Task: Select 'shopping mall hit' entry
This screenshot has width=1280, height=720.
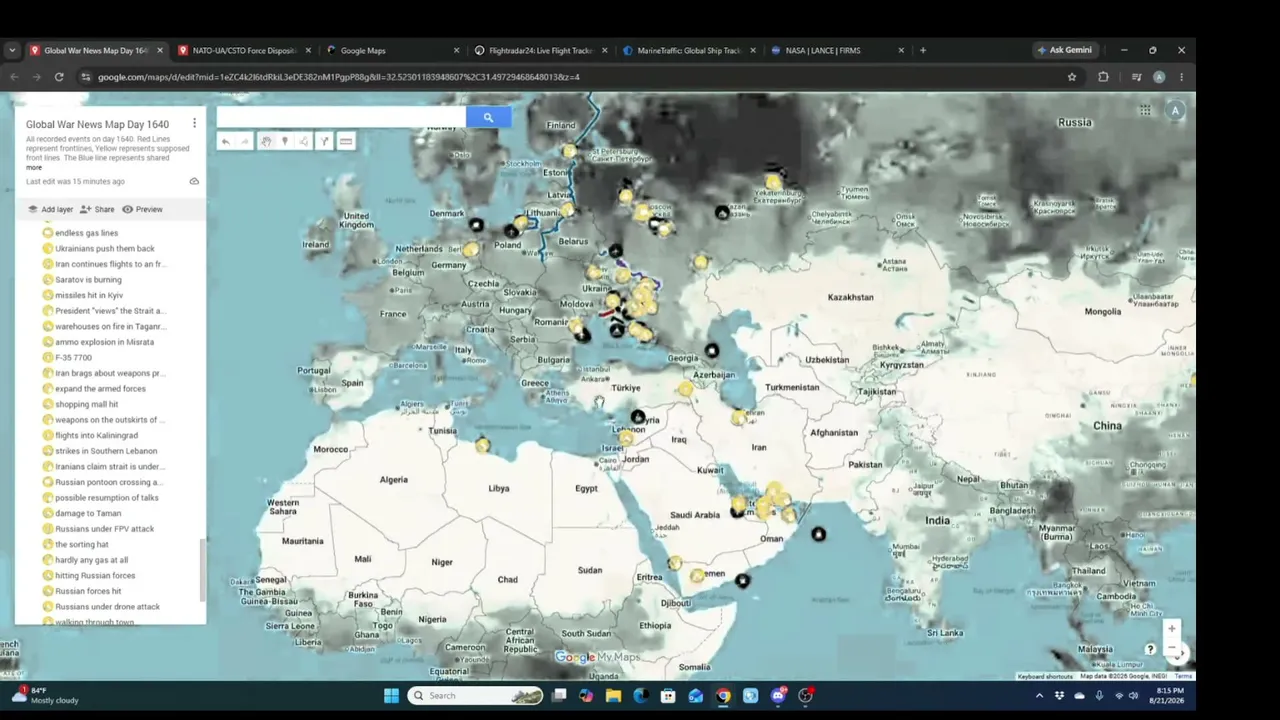Action: point(86,404)
